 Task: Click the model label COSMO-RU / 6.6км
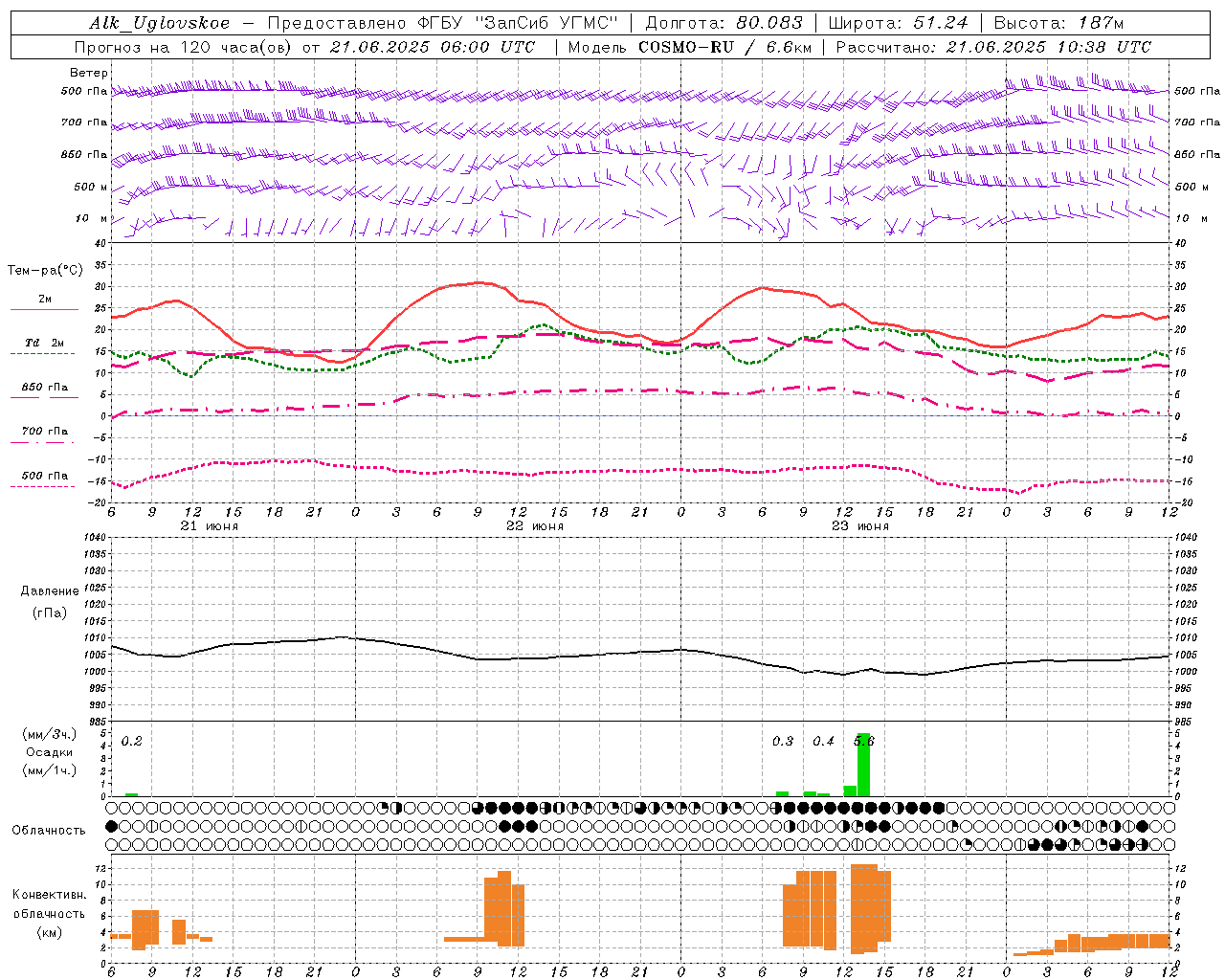point(725,47)
